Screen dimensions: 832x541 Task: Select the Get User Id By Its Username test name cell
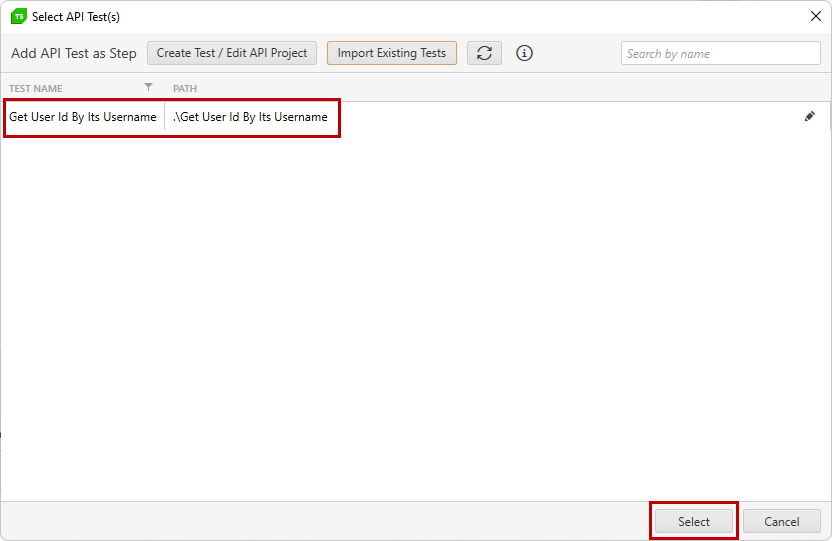point(83,117)
